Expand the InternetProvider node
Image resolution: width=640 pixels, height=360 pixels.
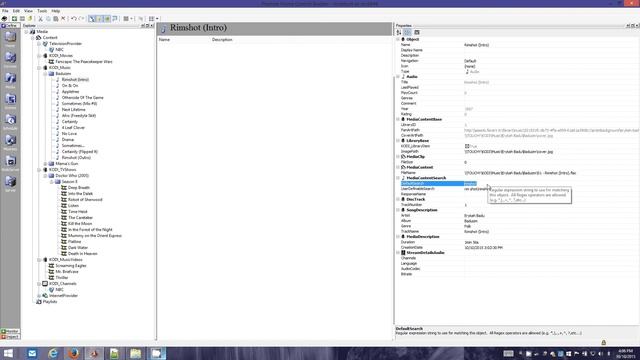39,296
